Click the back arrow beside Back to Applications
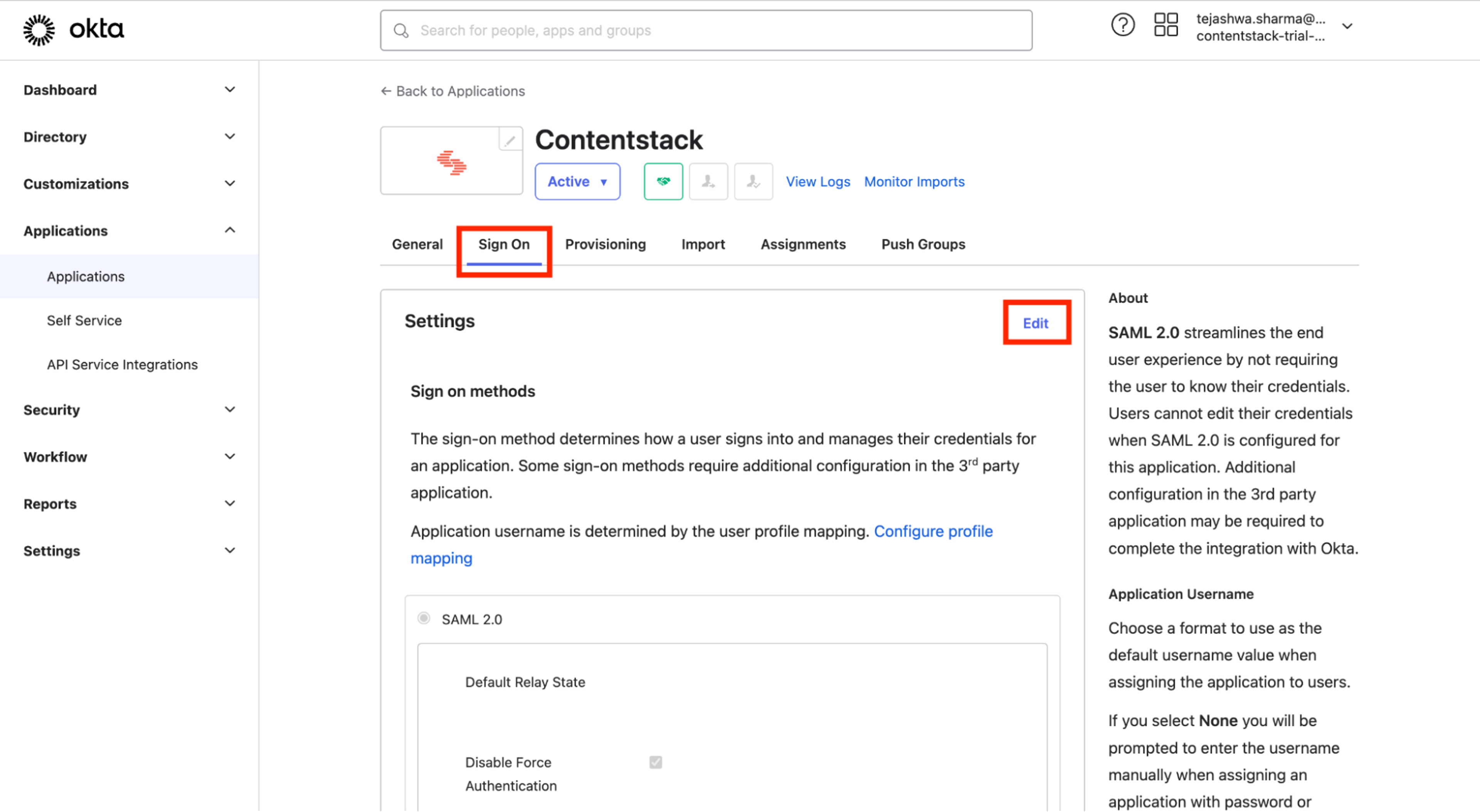This screenshot has width=1480, height=812. click(x=386, y=91)
